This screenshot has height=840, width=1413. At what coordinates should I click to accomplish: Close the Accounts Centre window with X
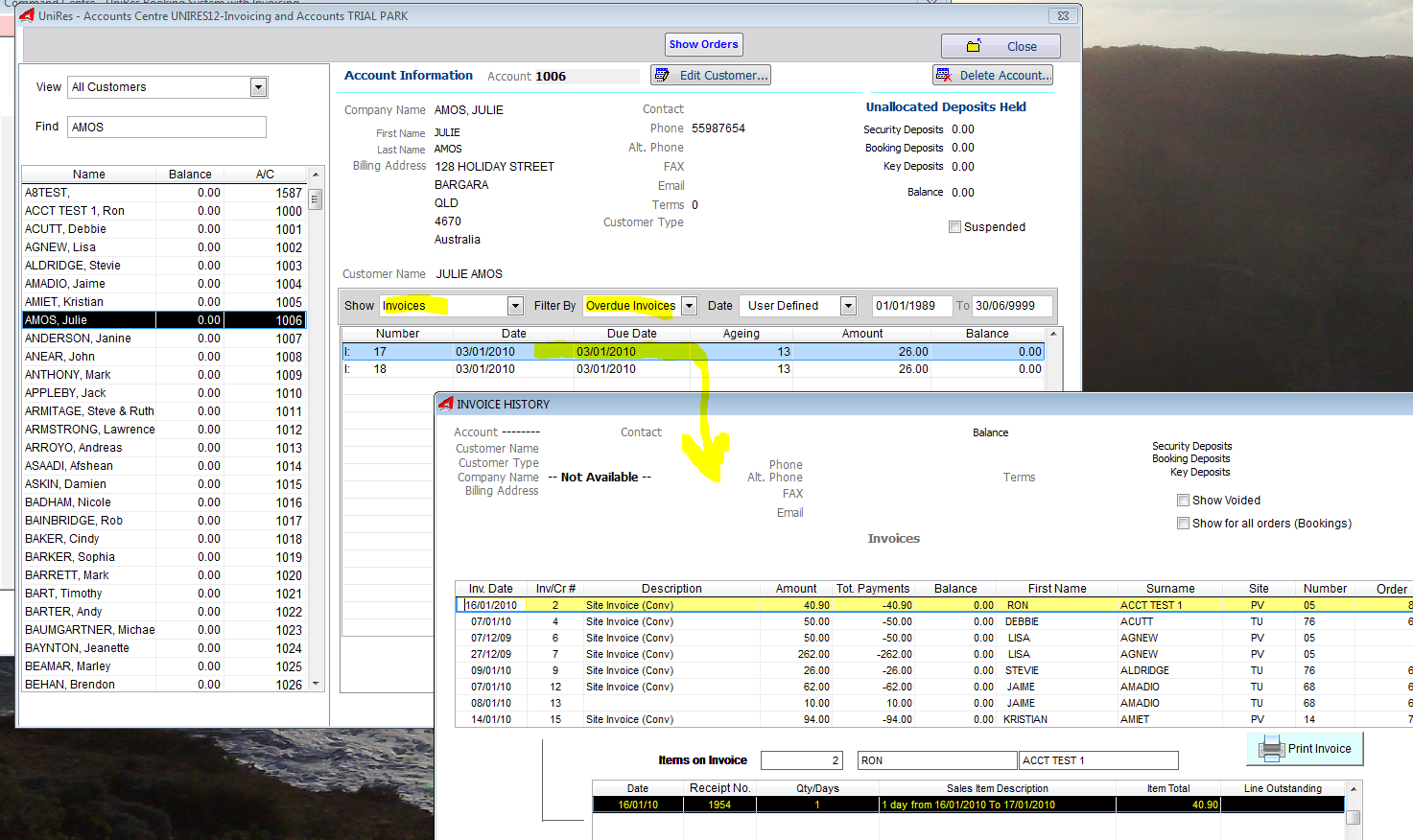pos(1063,15)
